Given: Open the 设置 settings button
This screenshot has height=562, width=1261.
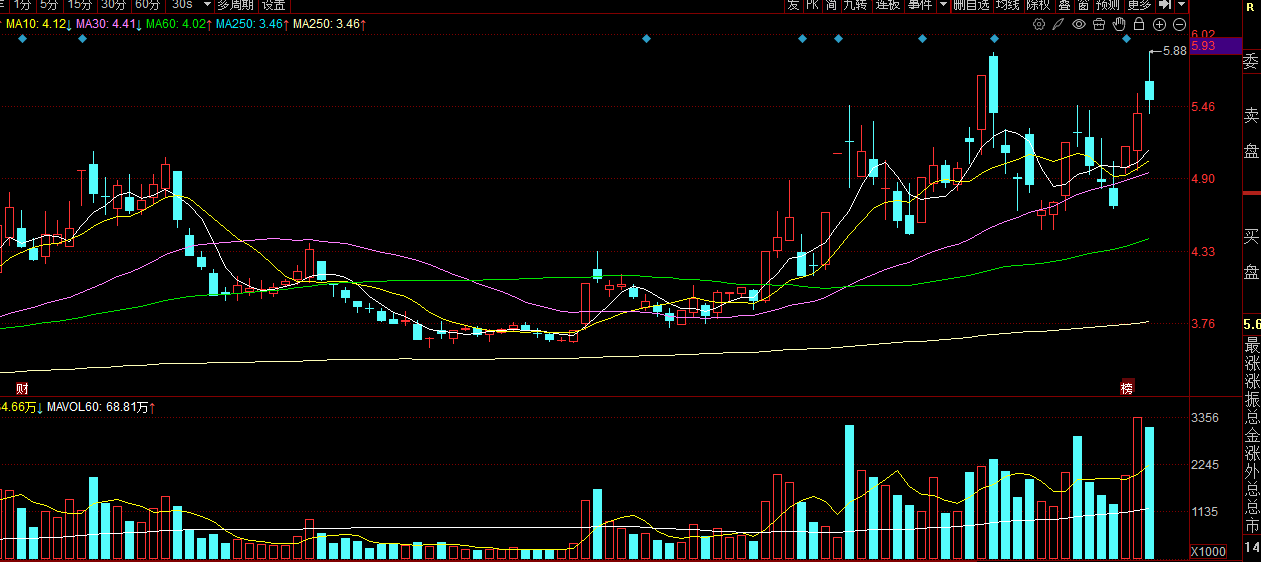Looking at the screenshot, I should click(x=274, y=5).
